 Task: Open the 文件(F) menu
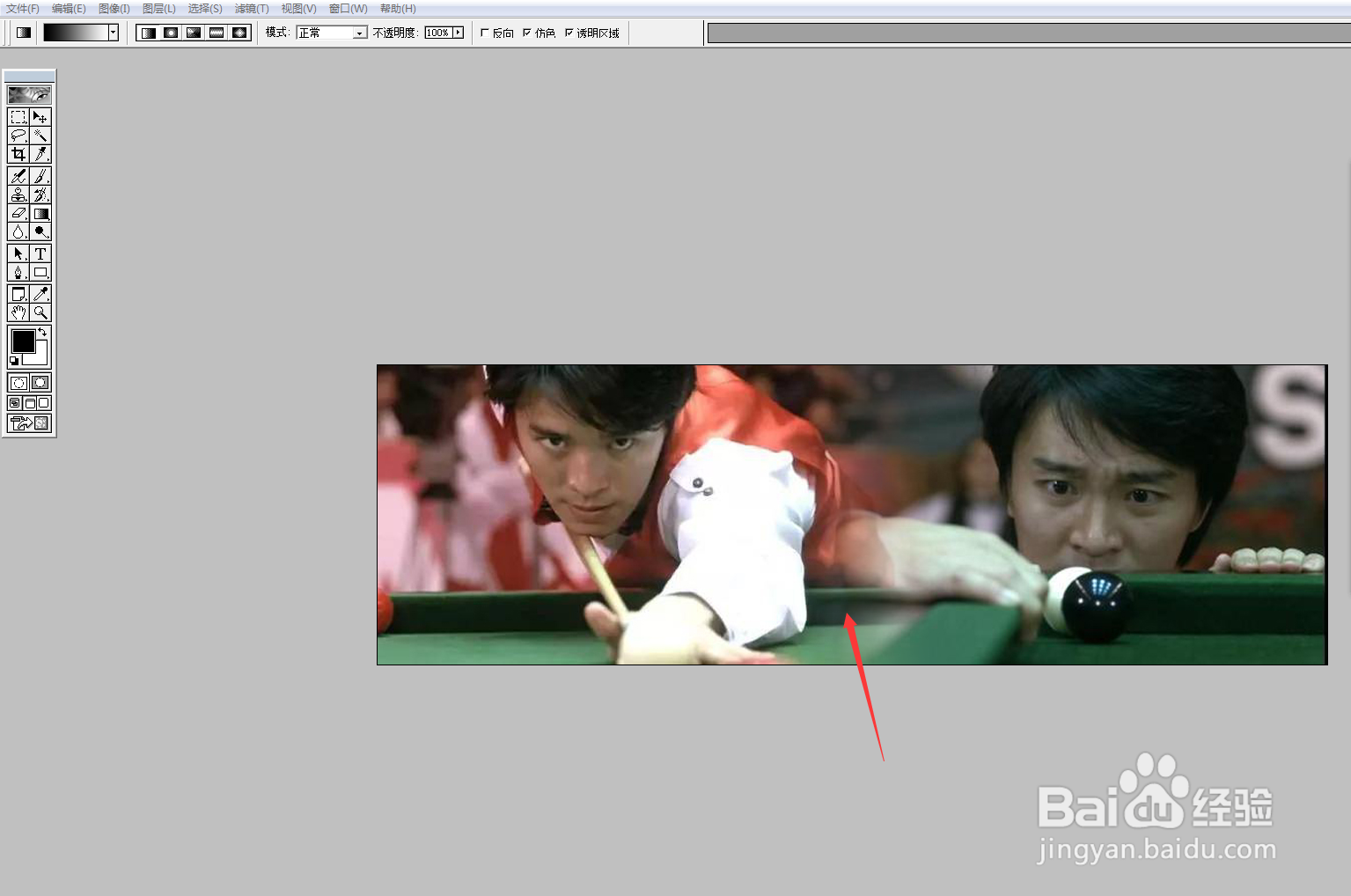point(23,9)
